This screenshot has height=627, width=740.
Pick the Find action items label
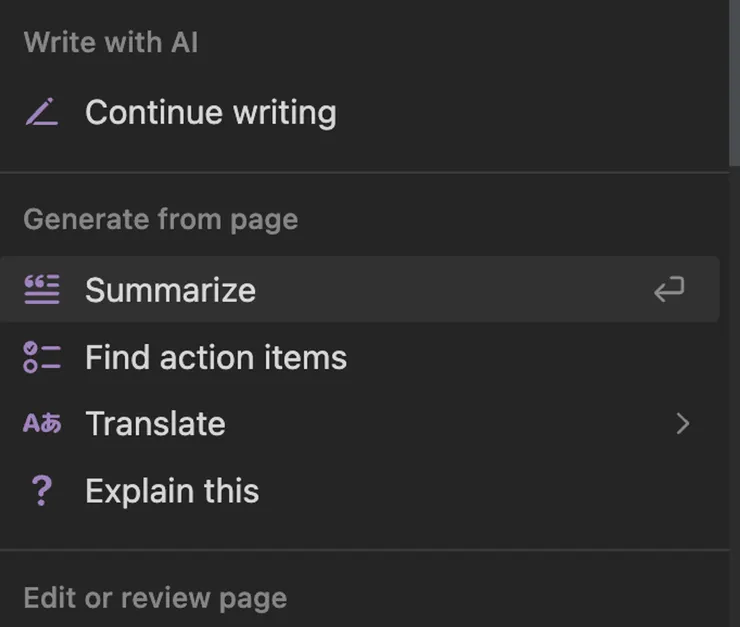click(x=216, y=357)
